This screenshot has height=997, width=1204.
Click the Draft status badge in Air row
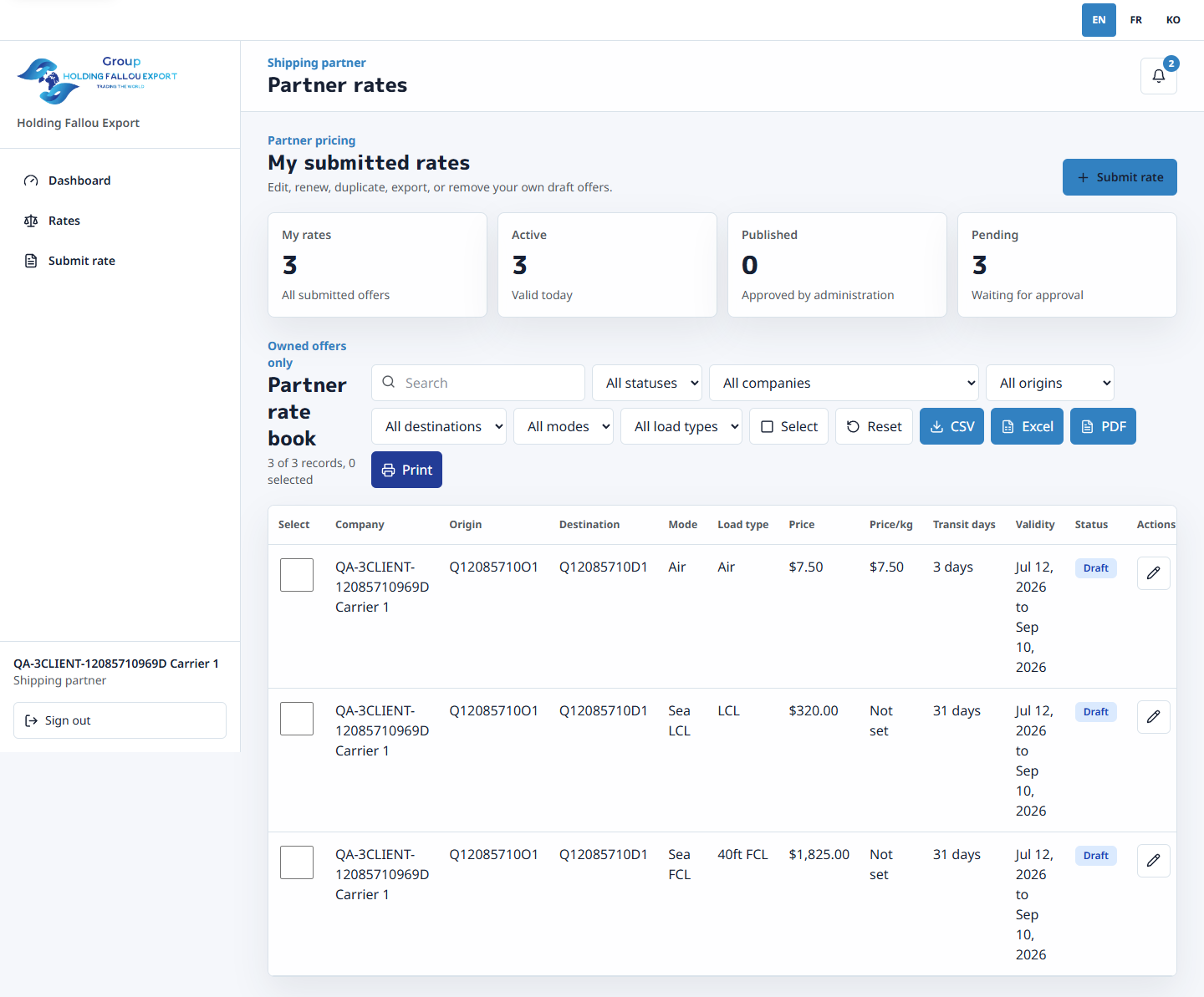click(1095, 568)
